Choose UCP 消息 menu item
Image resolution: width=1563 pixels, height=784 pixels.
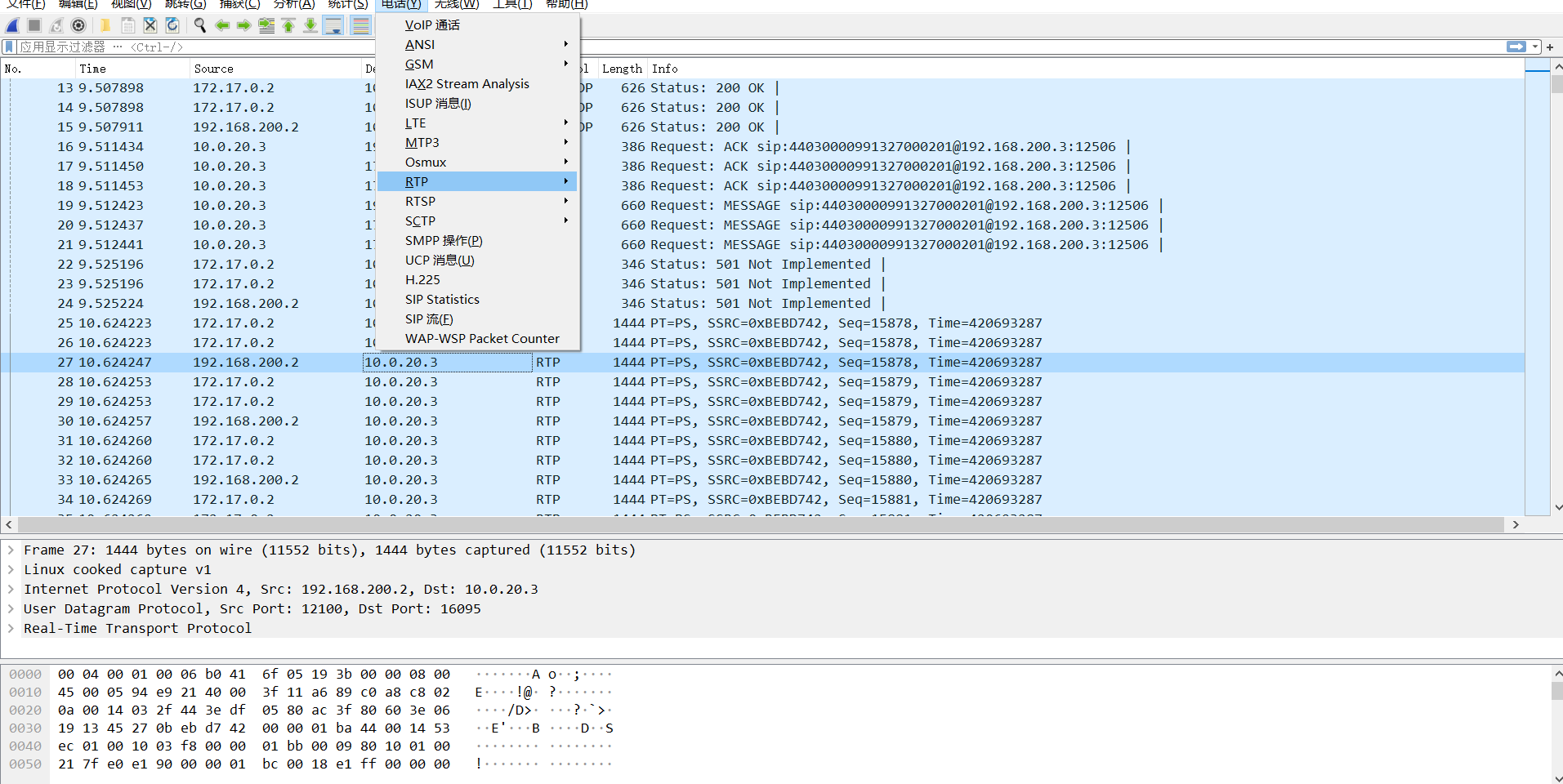[x=477, y=261]
